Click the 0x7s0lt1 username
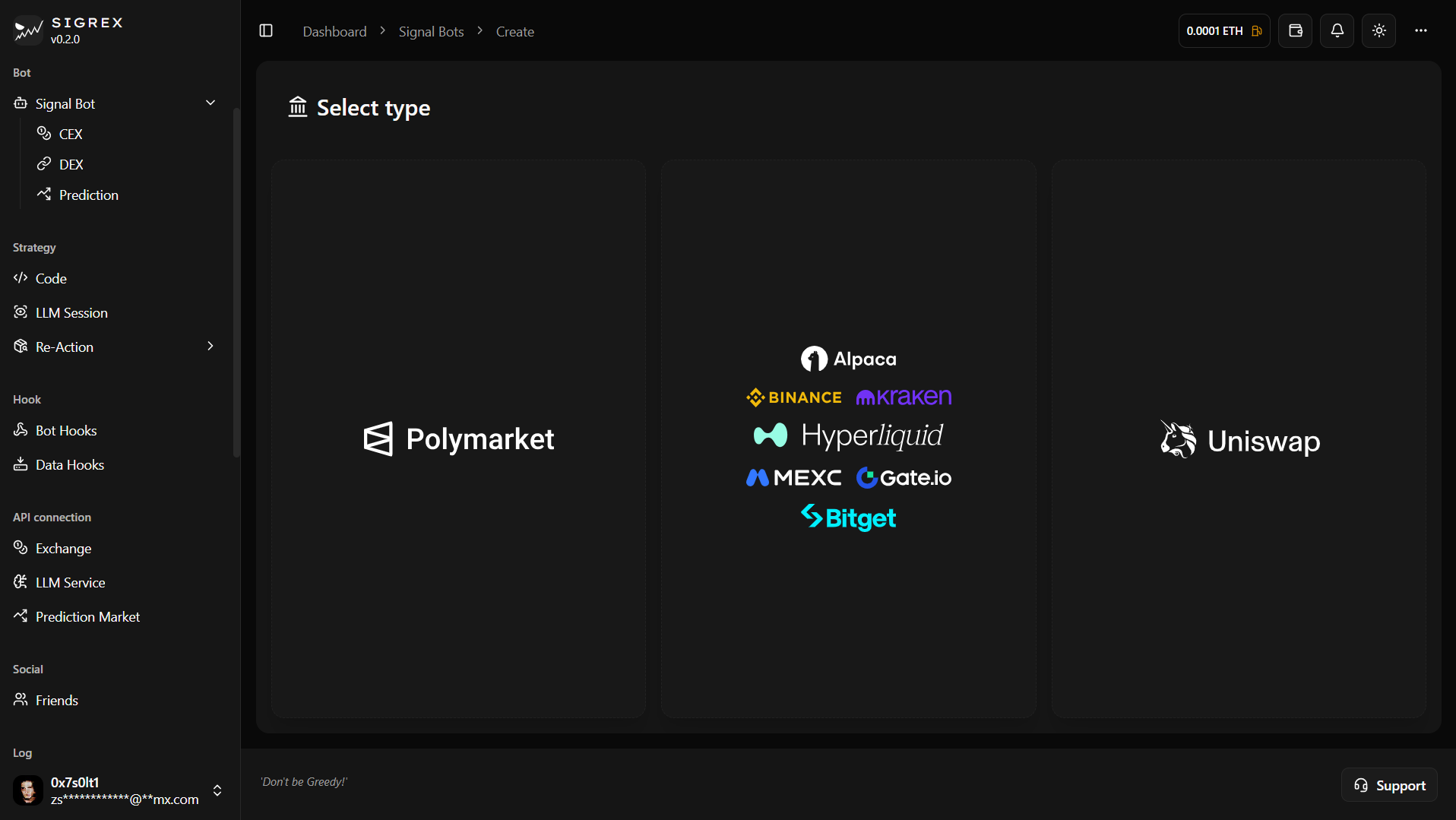Viewport: 1456px width, 820px height. (74, 782)
